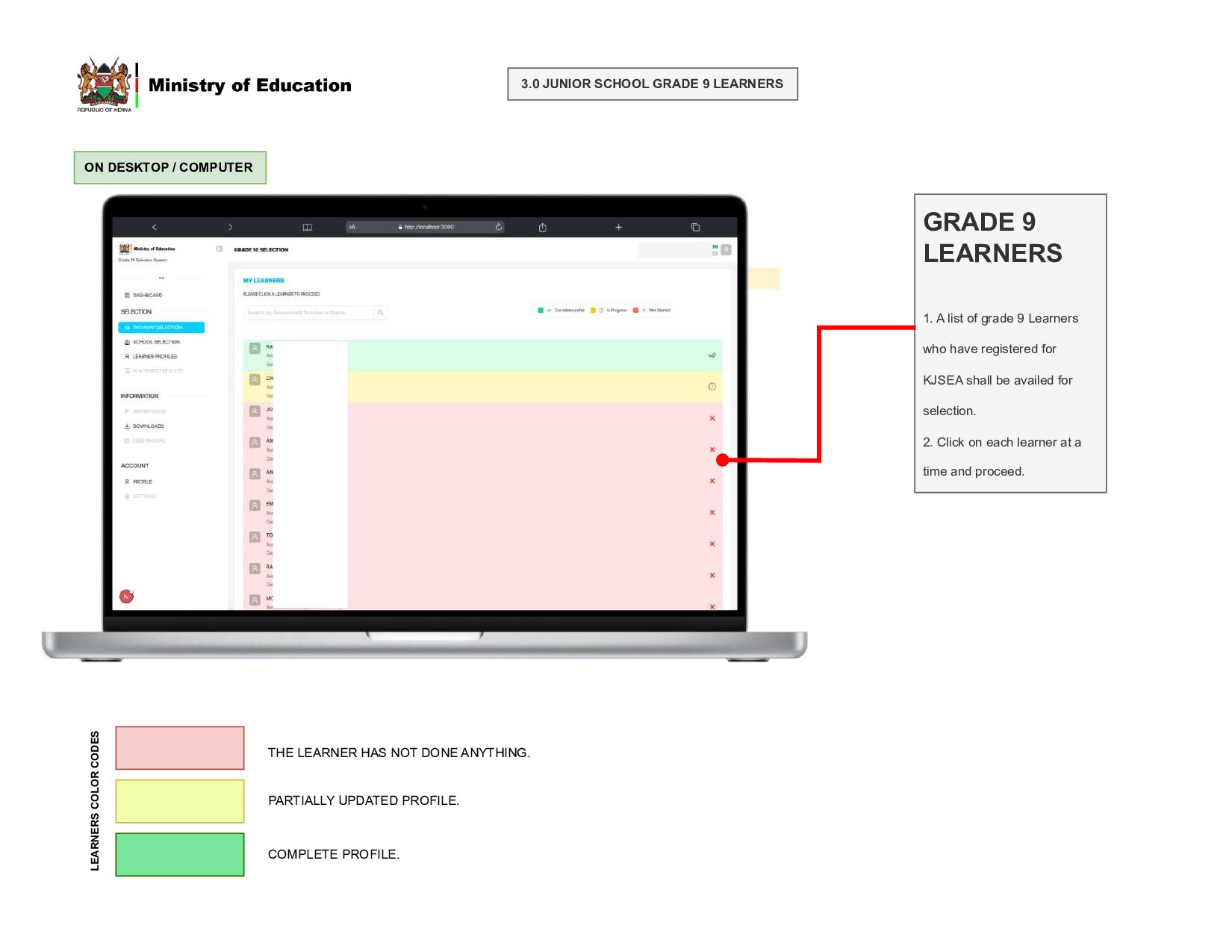Viewport: 1232px width, 952px height.
Task: Focus the Search by Assessment Number or Name field
Action: tap(309, 313)
